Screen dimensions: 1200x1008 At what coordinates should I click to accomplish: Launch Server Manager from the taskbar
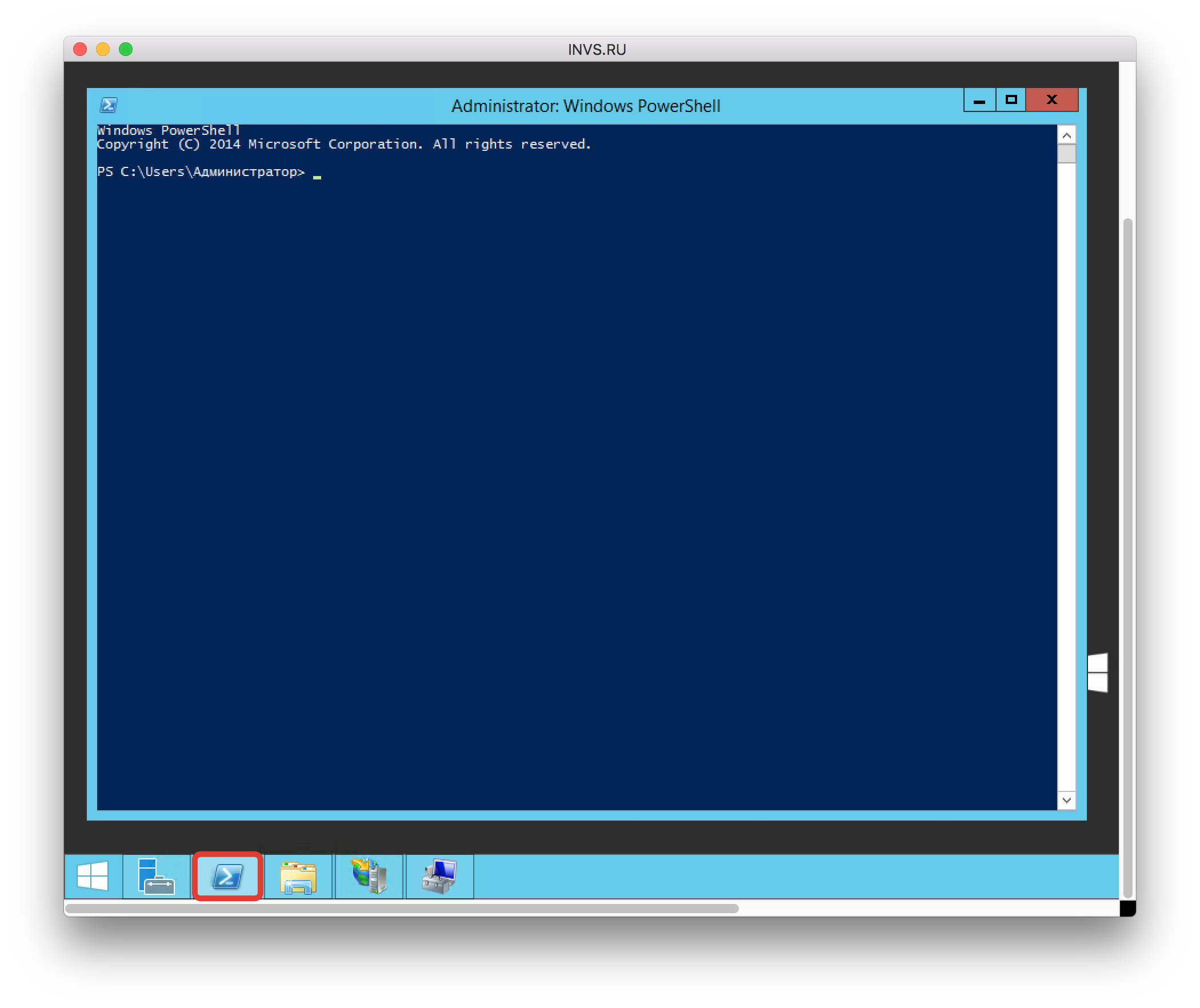tap(157, 876)
